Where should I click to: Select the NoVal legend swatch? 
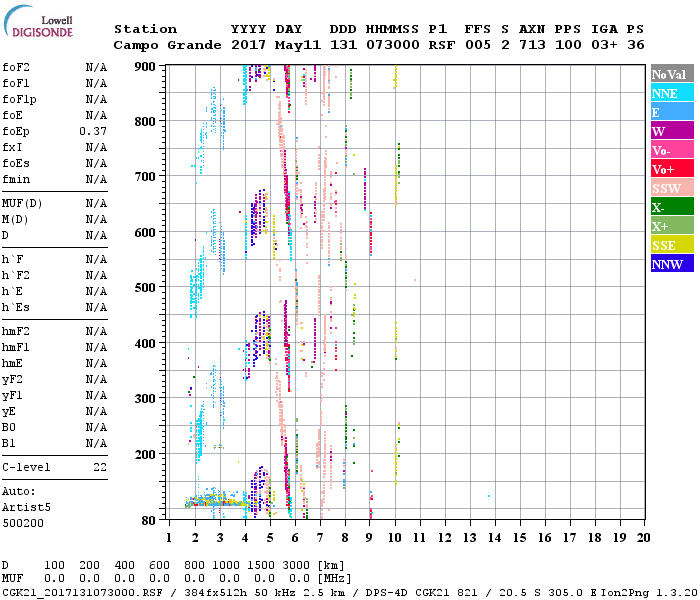click(x=672, y=74)
